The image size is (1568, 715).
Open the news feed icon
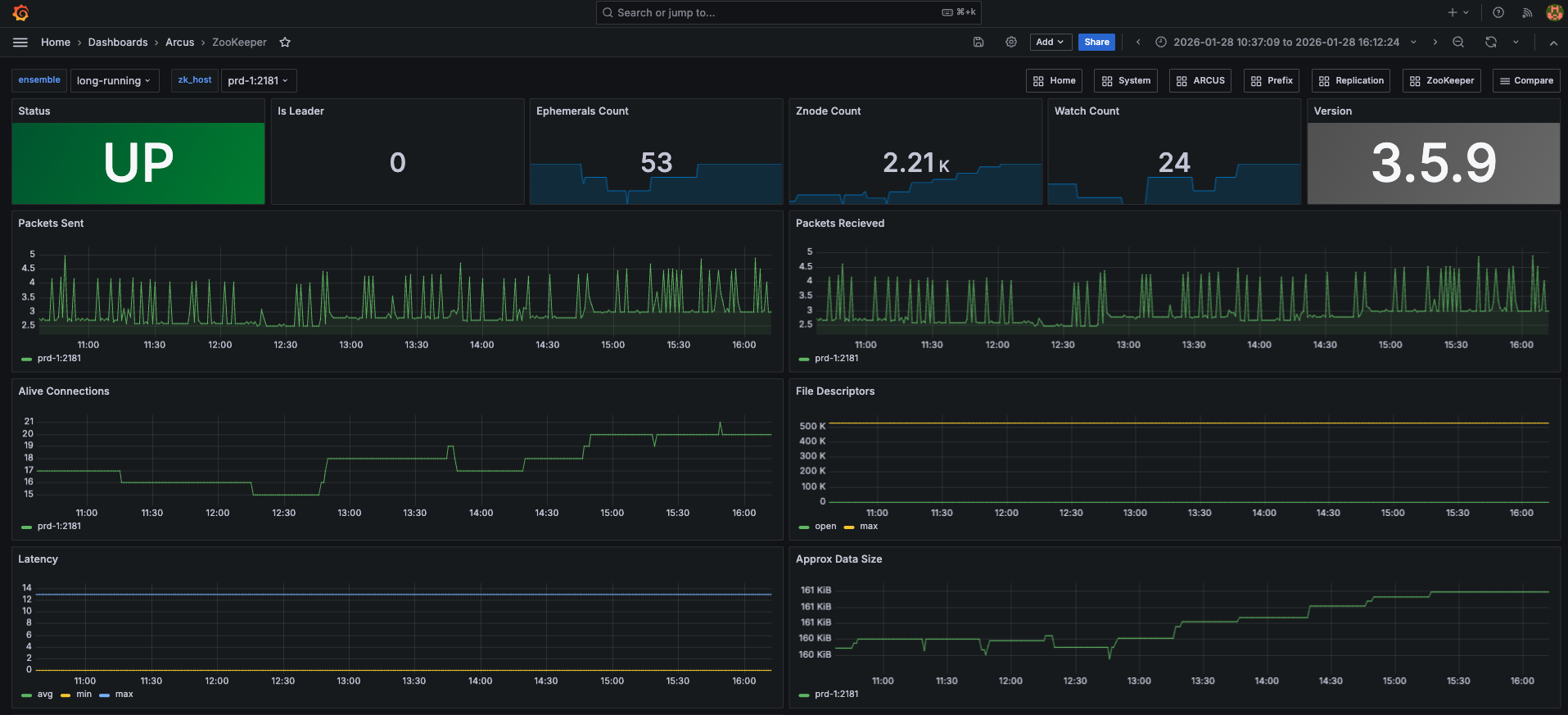click(1527, 13)
